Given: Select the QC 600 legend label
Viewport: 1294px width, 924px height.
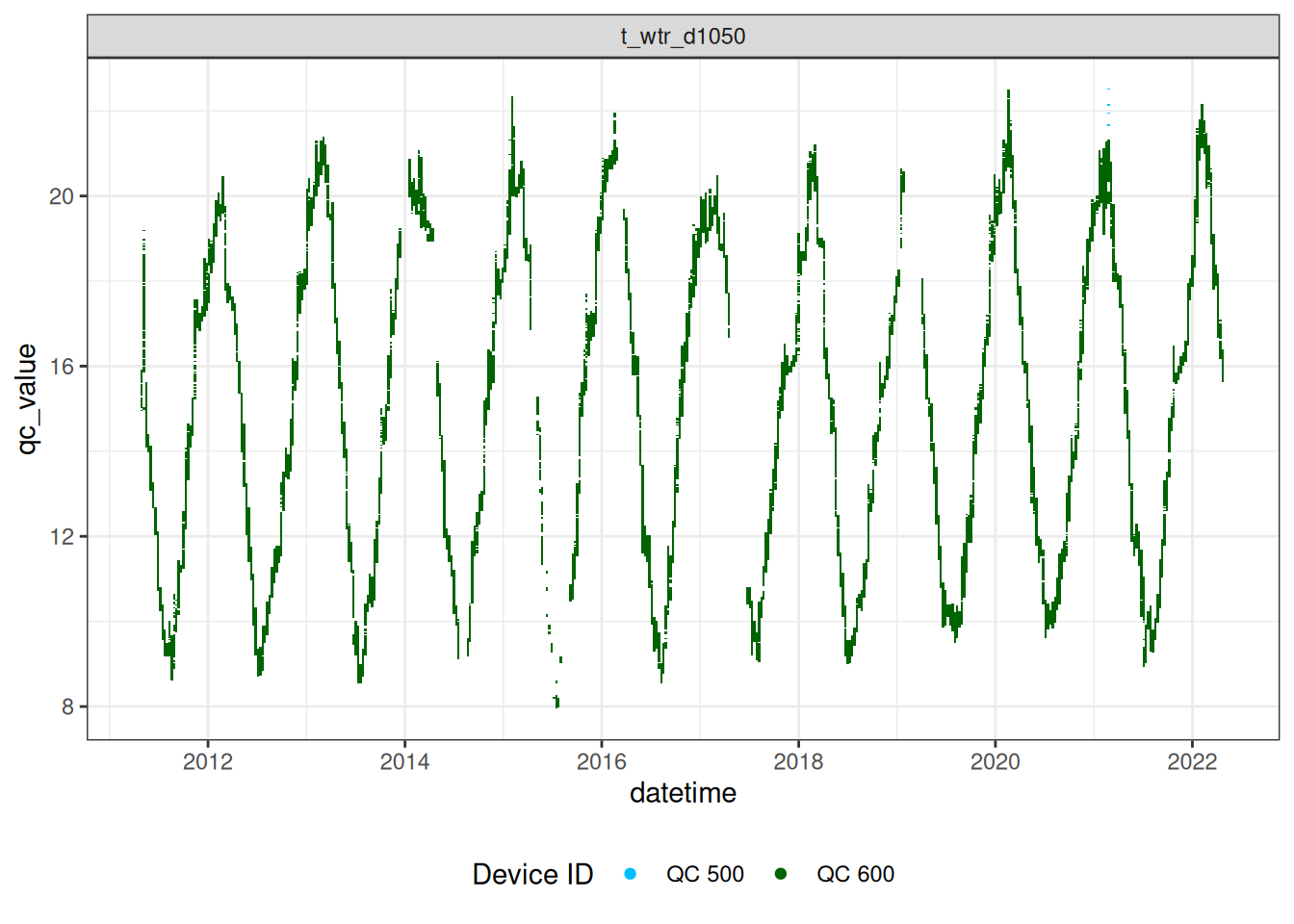Looking at the screenshot, I should (x=855, y=874).
